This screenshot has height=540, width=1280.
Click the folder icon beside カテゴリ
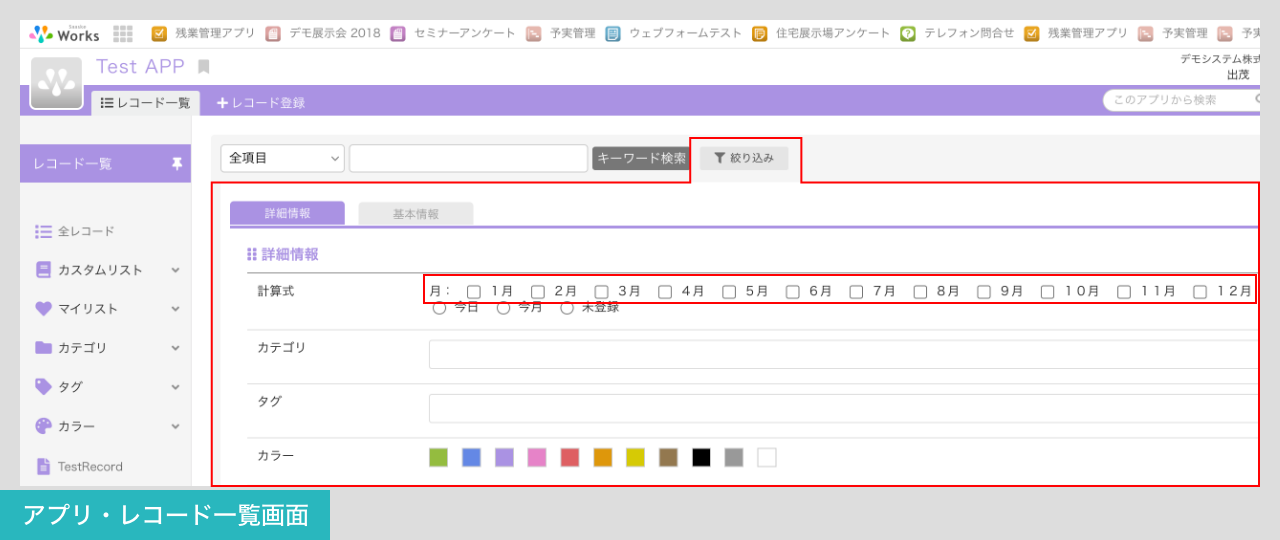(x=43, y=348)
